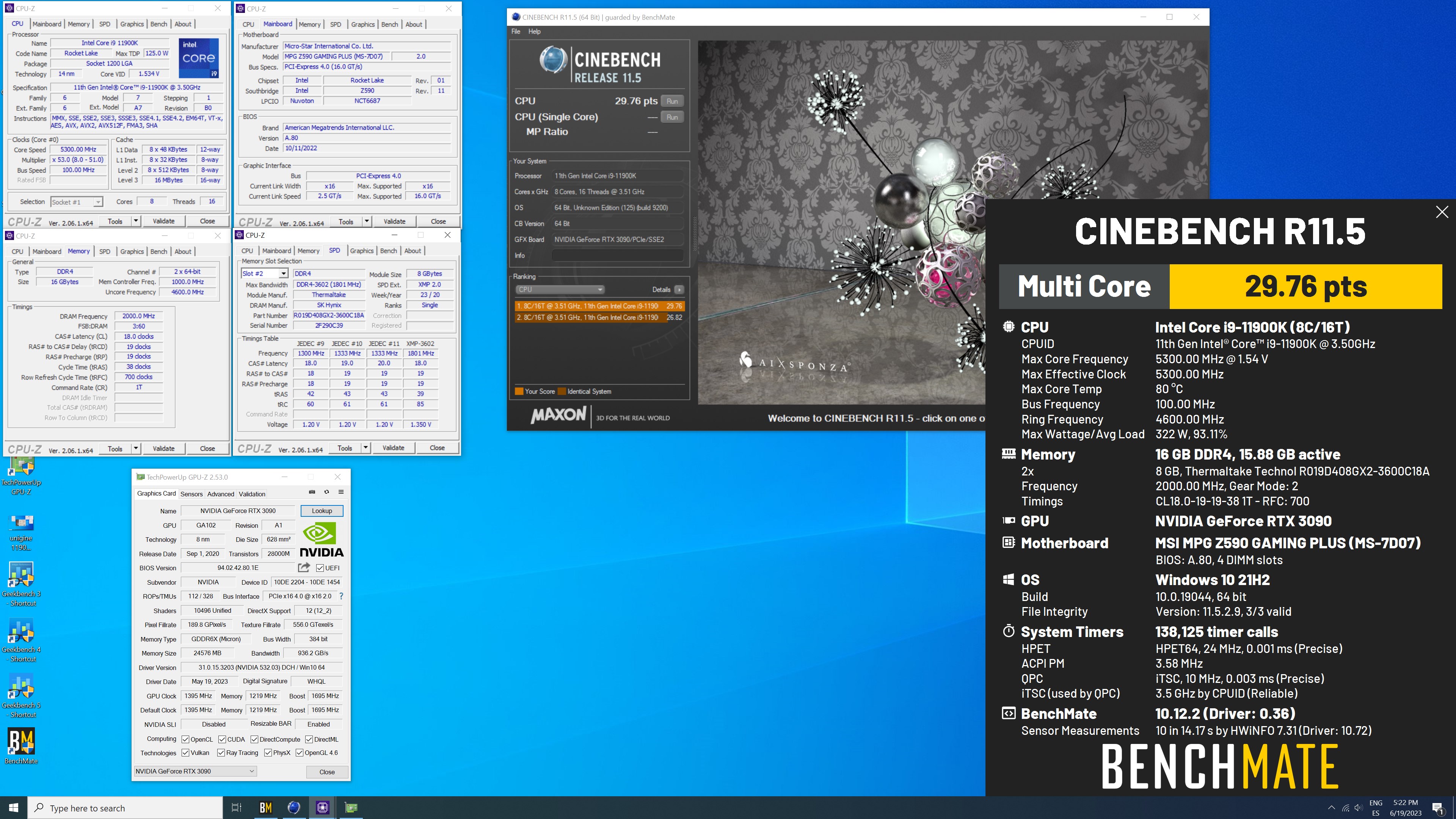This screenshot has width=1456, height=819.
Task: Select first ranking entry 29.76
Action: click(x=599, y=306)
